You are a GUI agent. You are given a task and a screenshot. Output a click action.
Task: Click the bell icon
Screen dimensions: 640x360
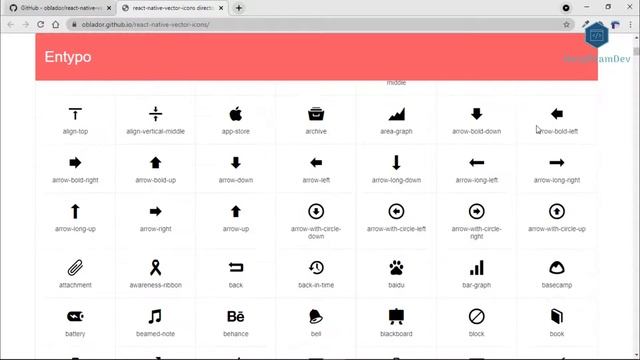click(x=316, y=316)
